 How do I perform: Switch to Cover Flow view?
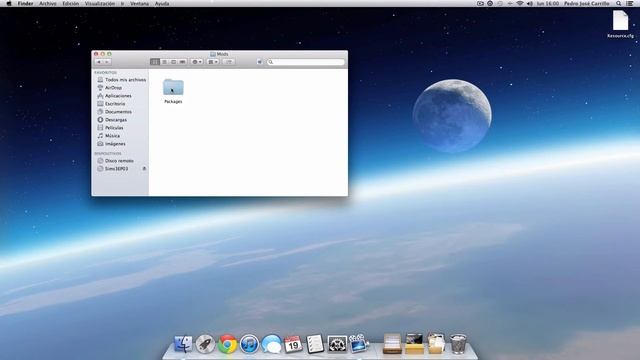182,62
